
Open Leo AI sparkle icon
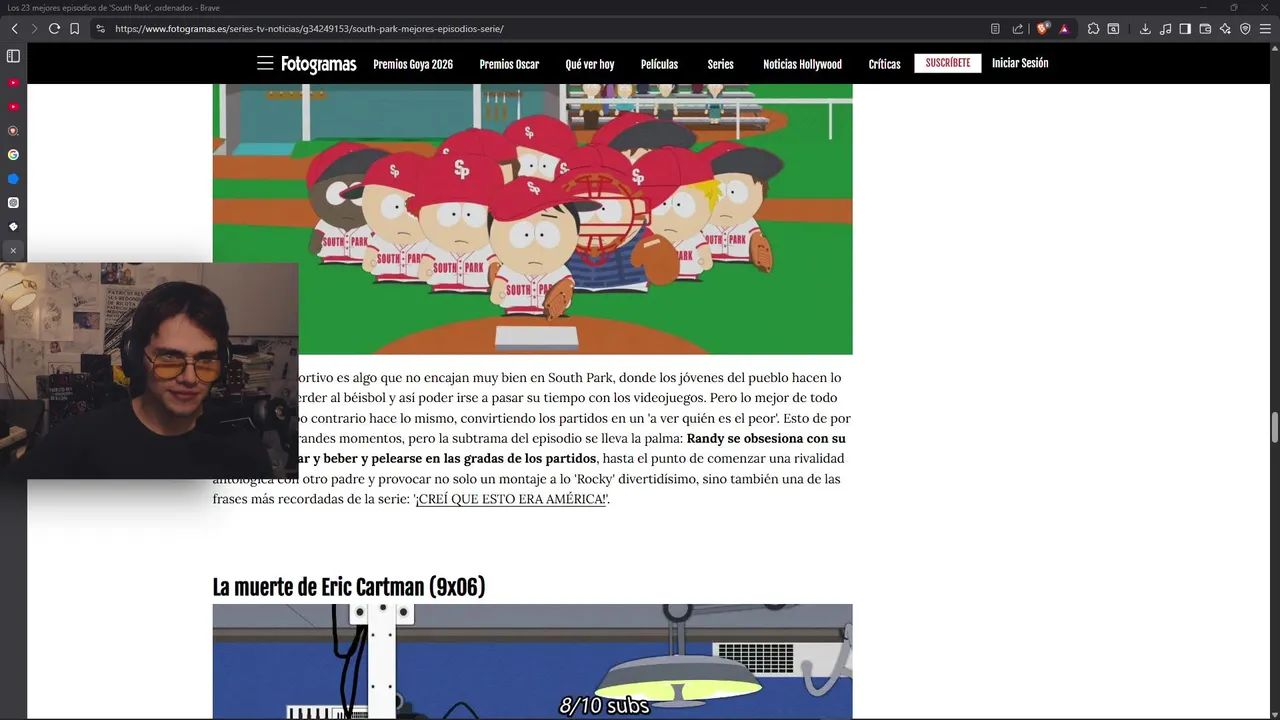coord(1225,29)
